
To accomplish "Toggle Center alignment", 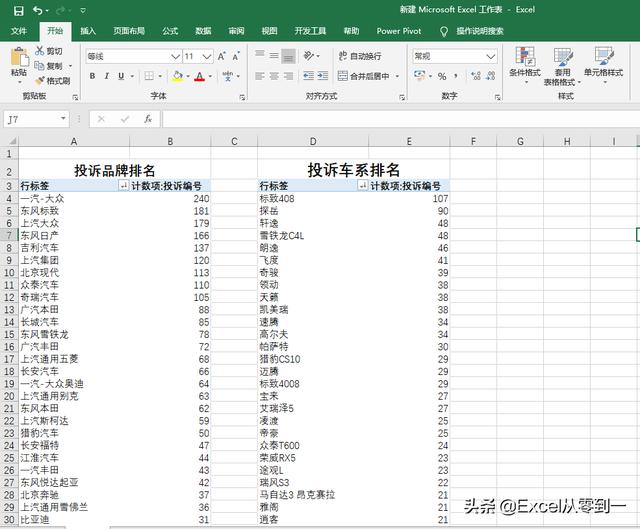I will coord(274,76).
